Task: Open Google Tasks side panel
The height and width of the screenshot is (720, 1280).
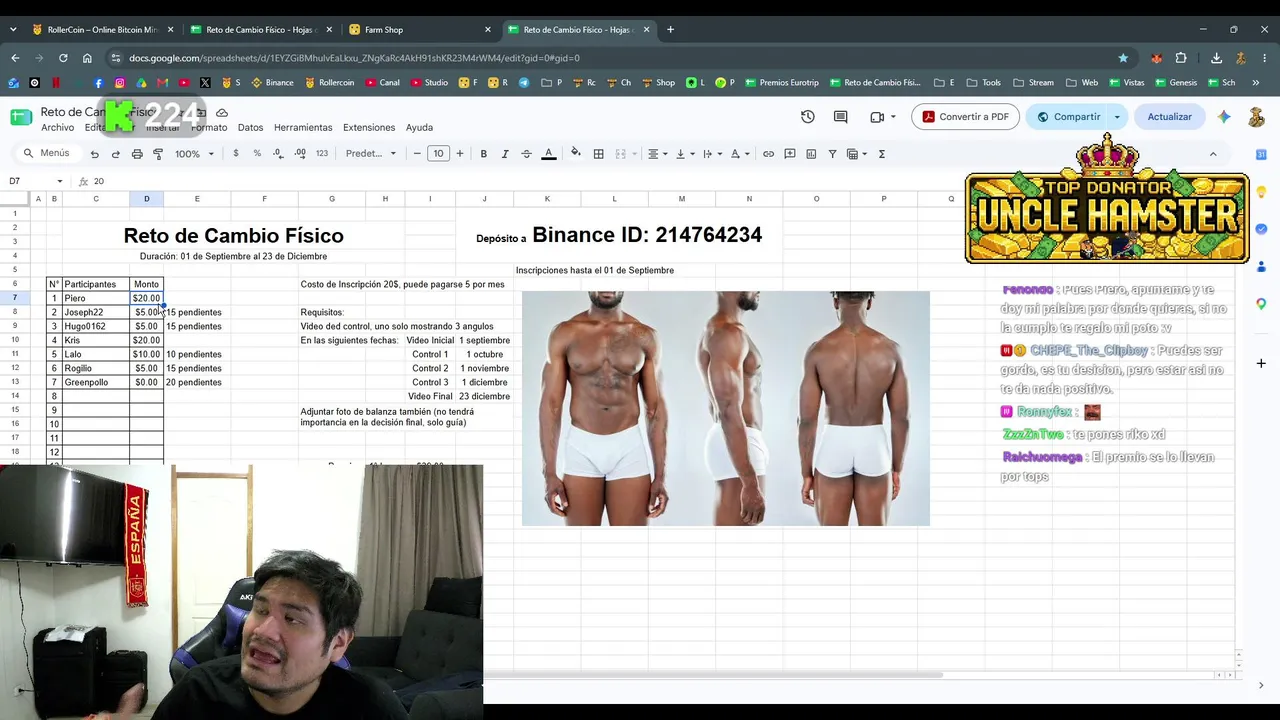Action: point(1261,229)
